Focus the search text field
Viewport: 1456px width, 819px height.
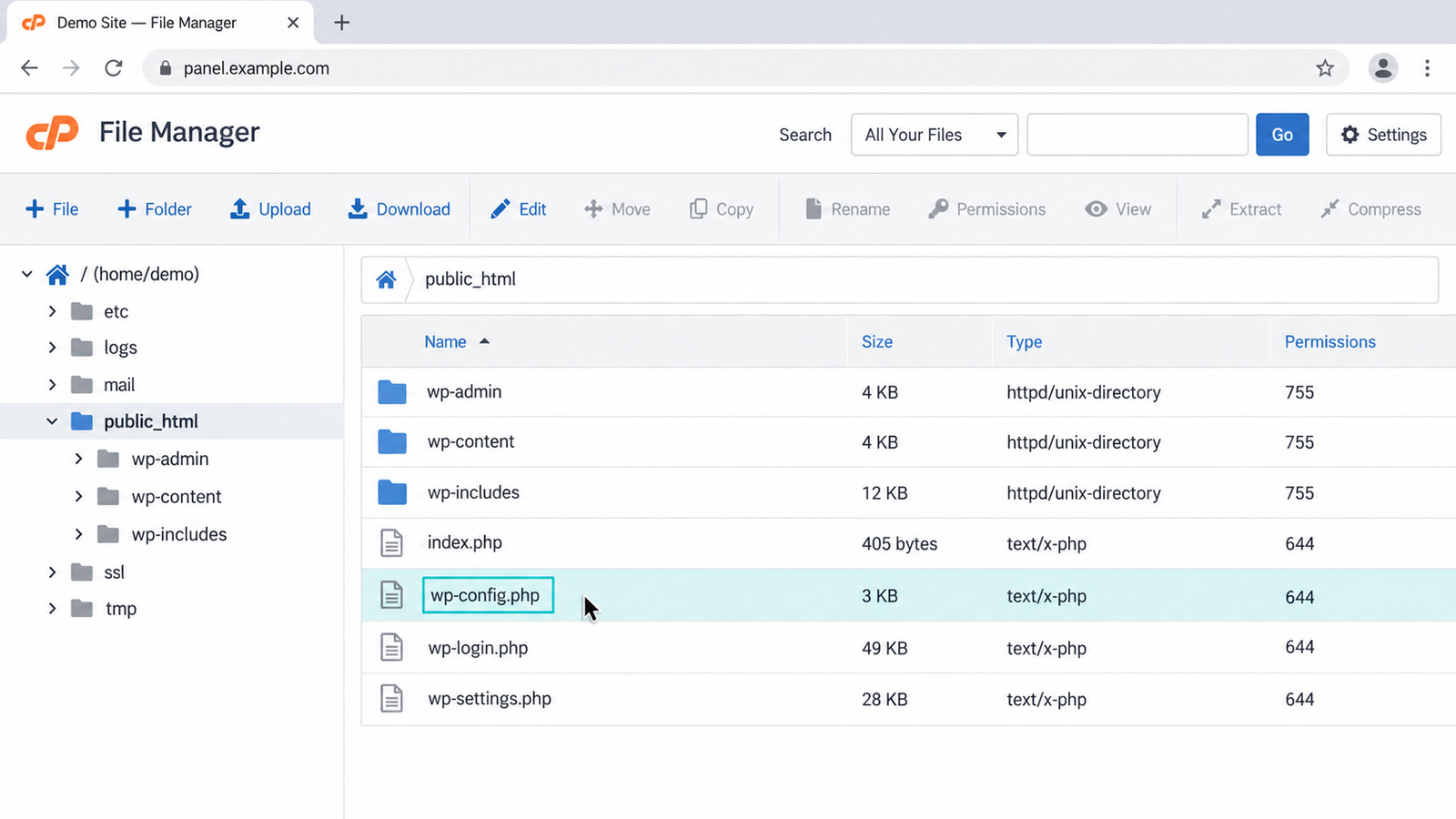tap(1137, 135)
